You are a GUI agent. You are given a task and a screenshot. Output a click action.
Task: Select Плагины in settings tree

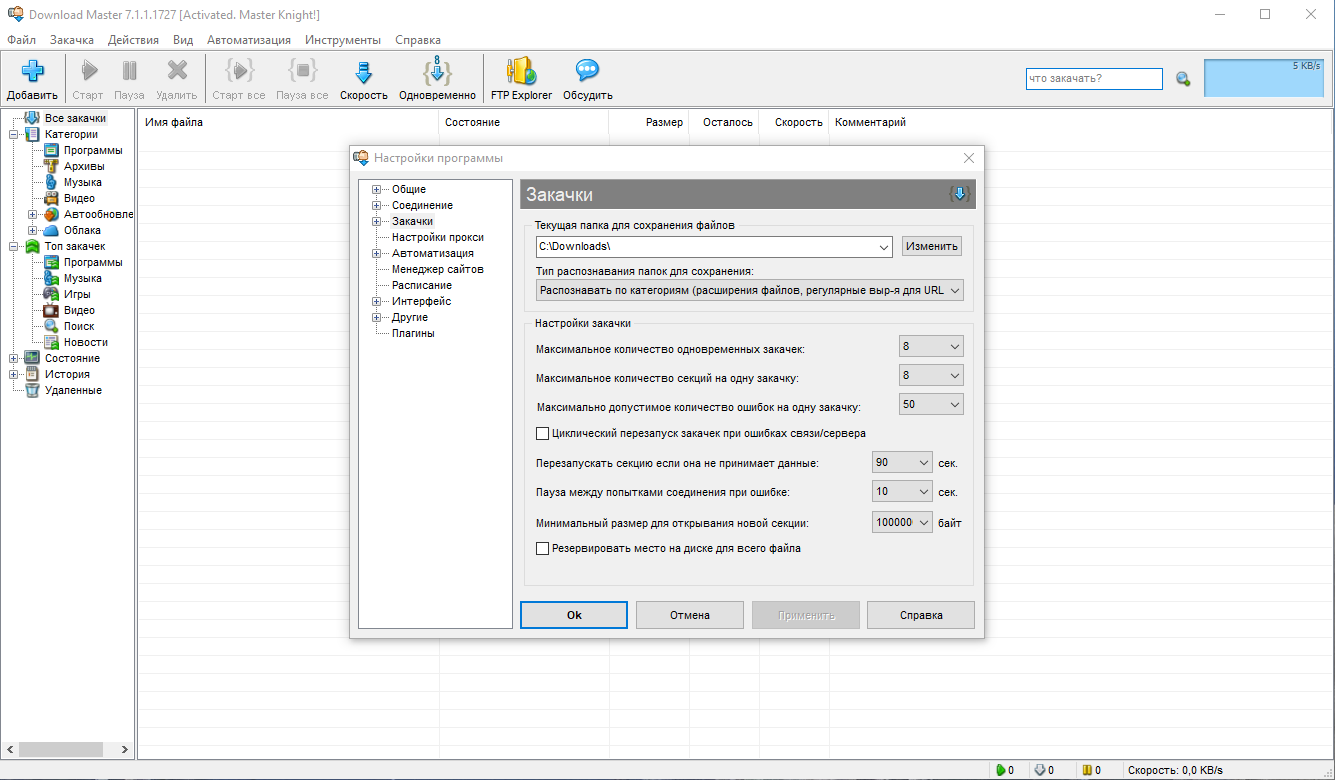click(x=413, y=333)
